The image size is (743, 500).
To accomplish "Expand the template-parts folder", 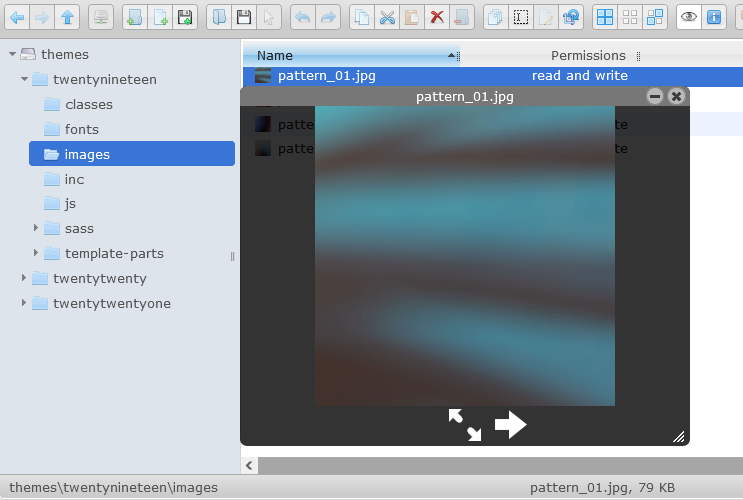I will tap(36, 253).
